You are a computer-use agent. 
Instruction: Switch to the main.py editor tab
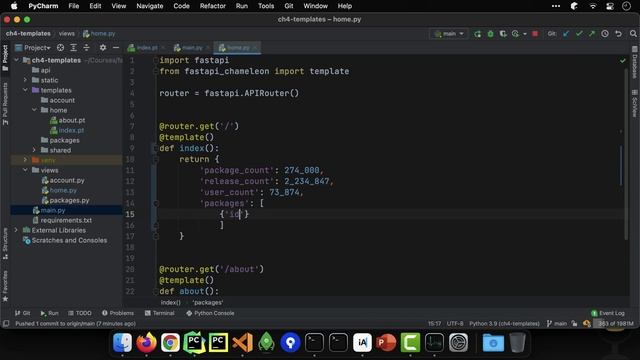192,48
